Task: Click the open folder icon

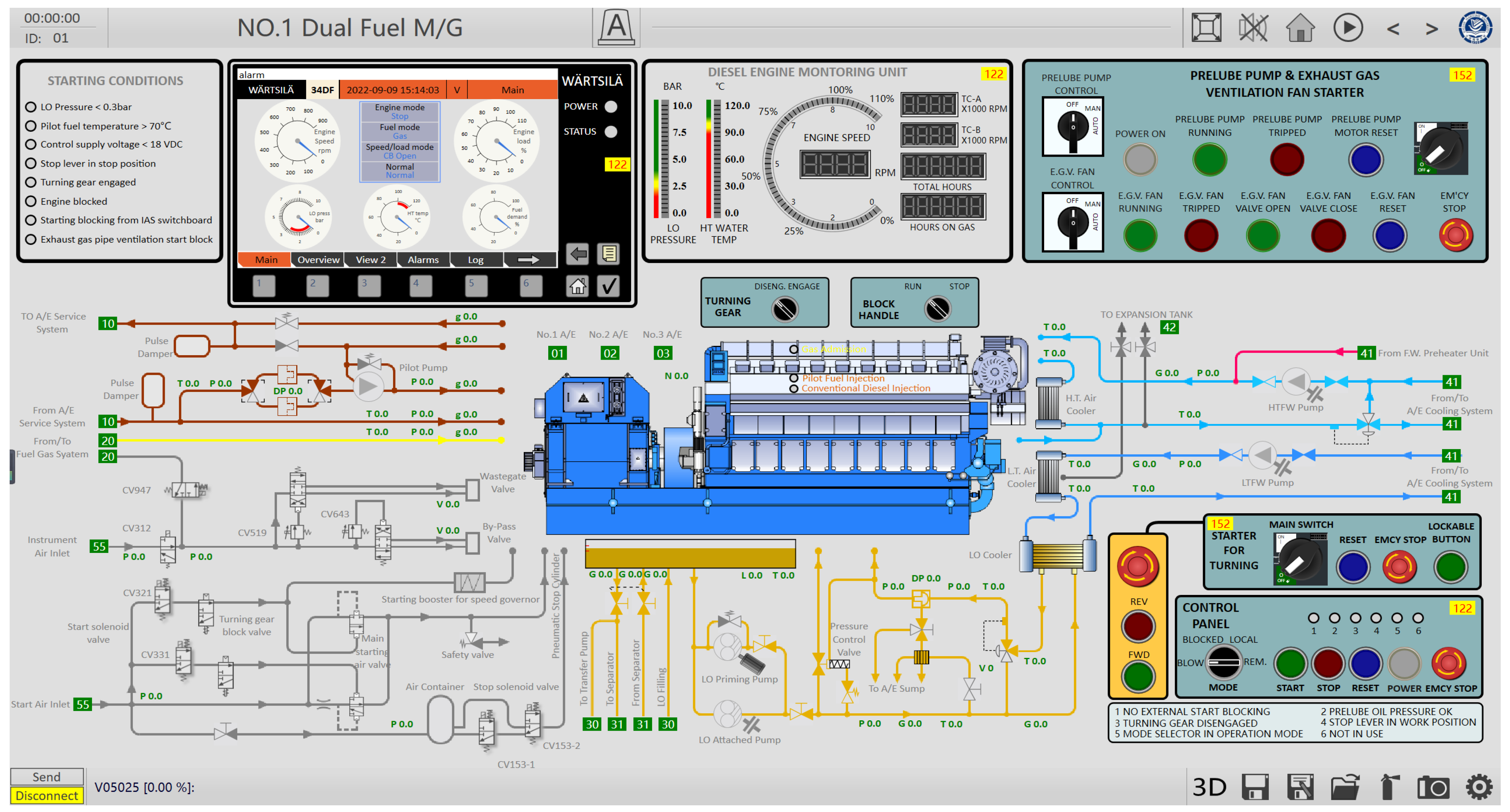Action: tap(1345, 787)
